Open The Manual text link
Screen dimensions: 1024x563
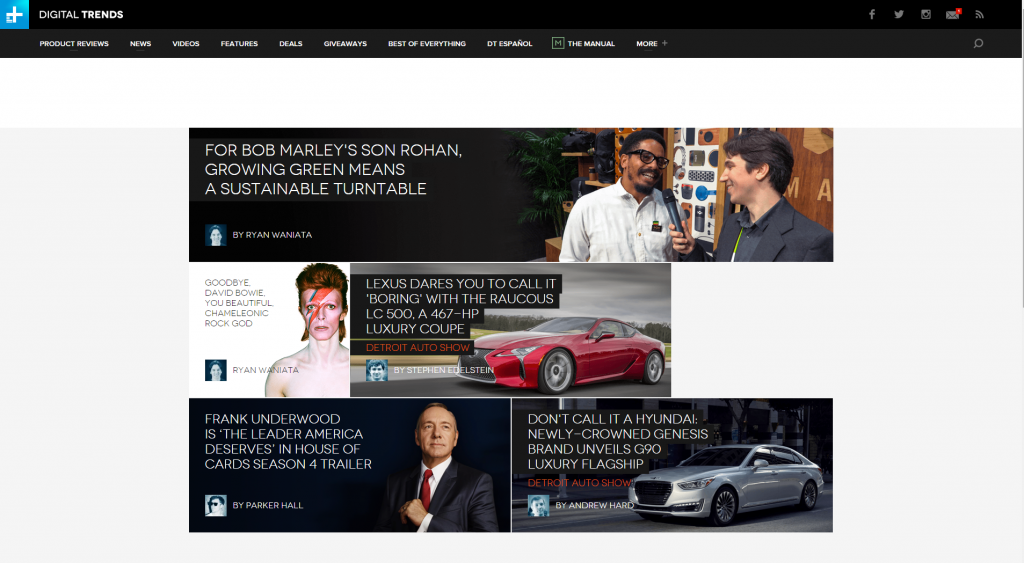click(591, 44)
